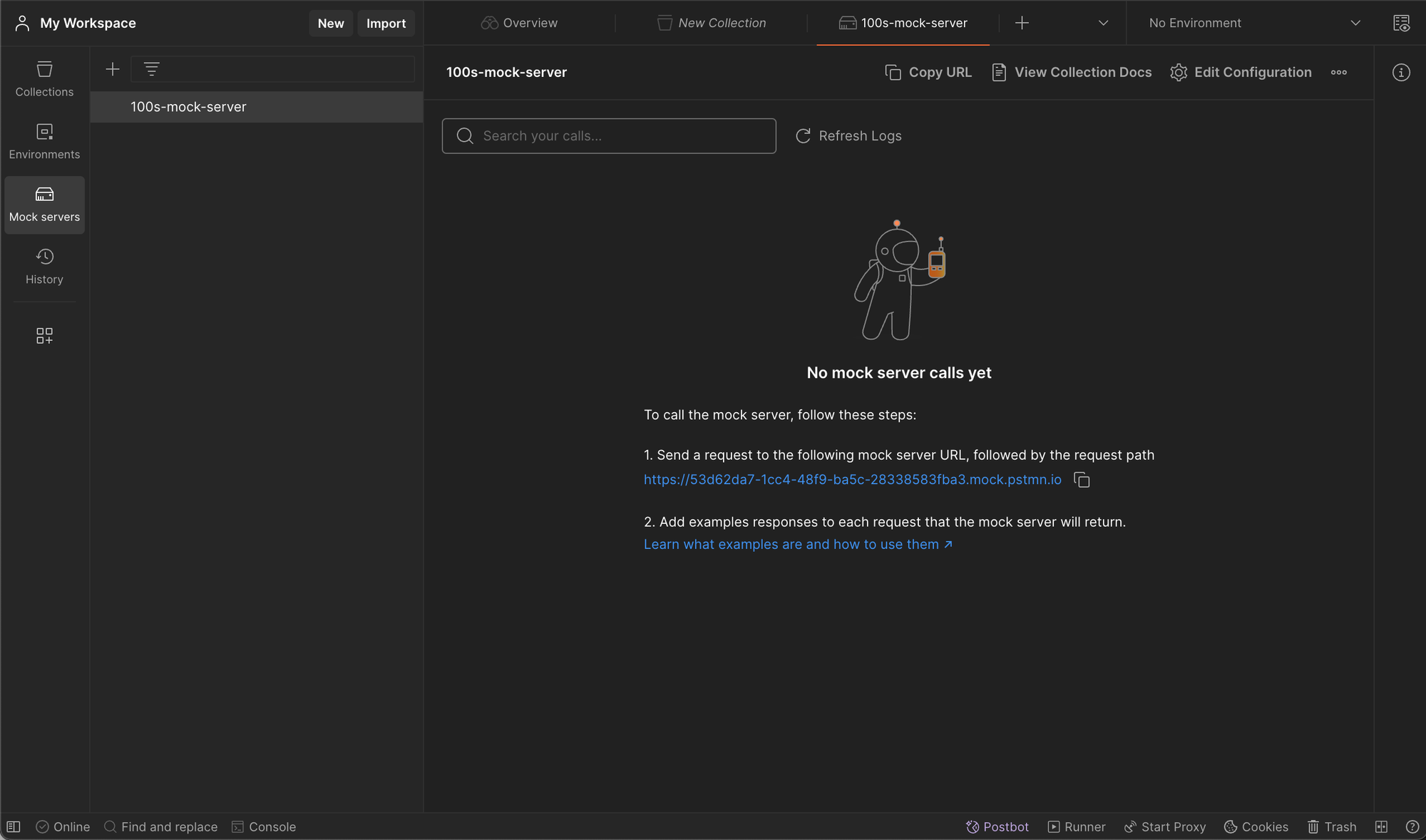Screen dimensions: 1426x840
Task: Open the Learn what examples are link
Action: [797, 544]
